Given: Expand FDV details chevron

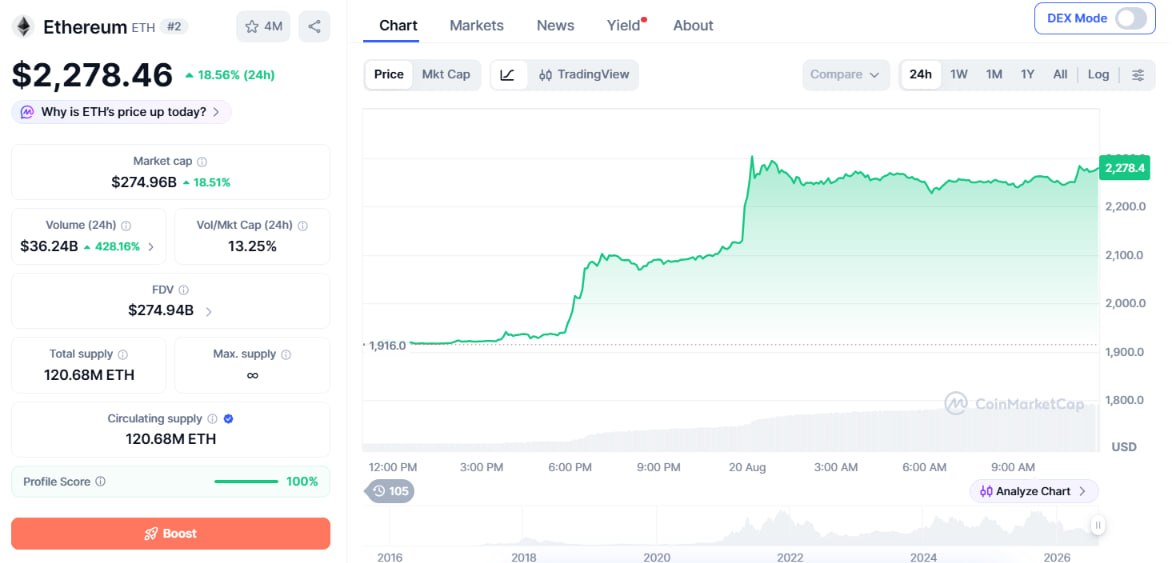Looking at the screenshot, I should (x=209, y=311).
